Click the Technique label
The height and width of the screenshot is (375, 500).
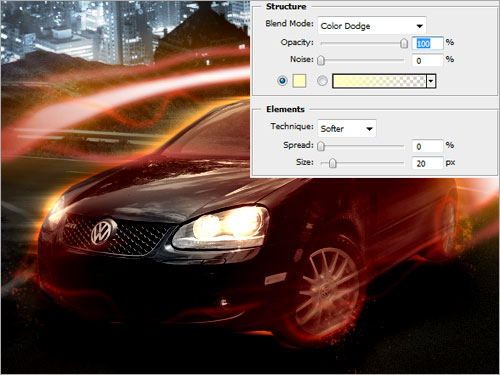point(292,126)
